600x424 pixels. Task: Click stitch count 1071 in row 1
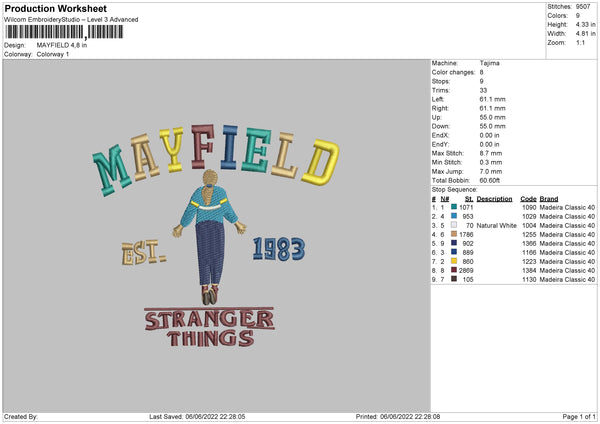point(466,207)
